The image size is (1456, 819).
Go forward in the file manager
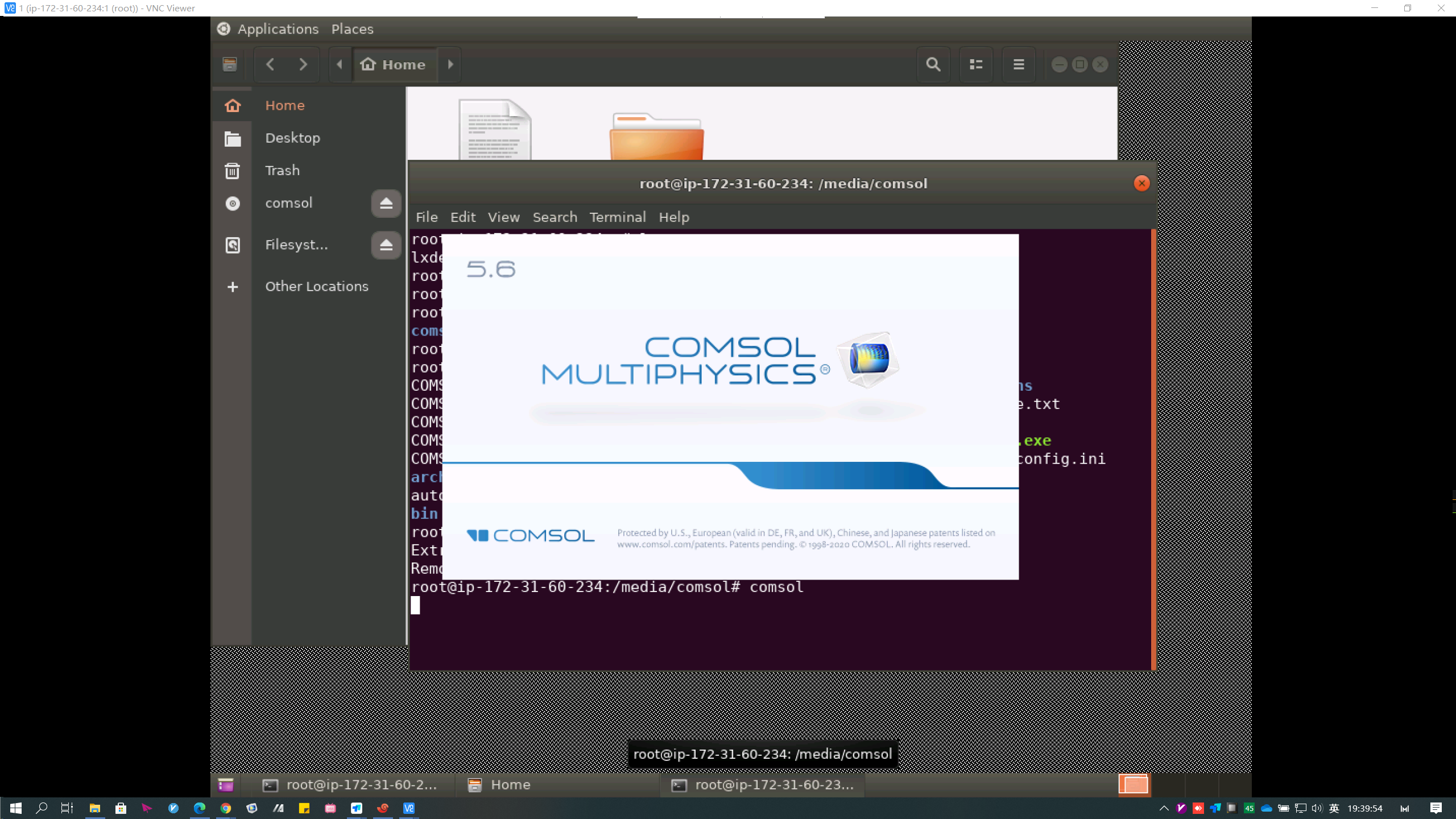pyautogui.click(x=303, y=64)
